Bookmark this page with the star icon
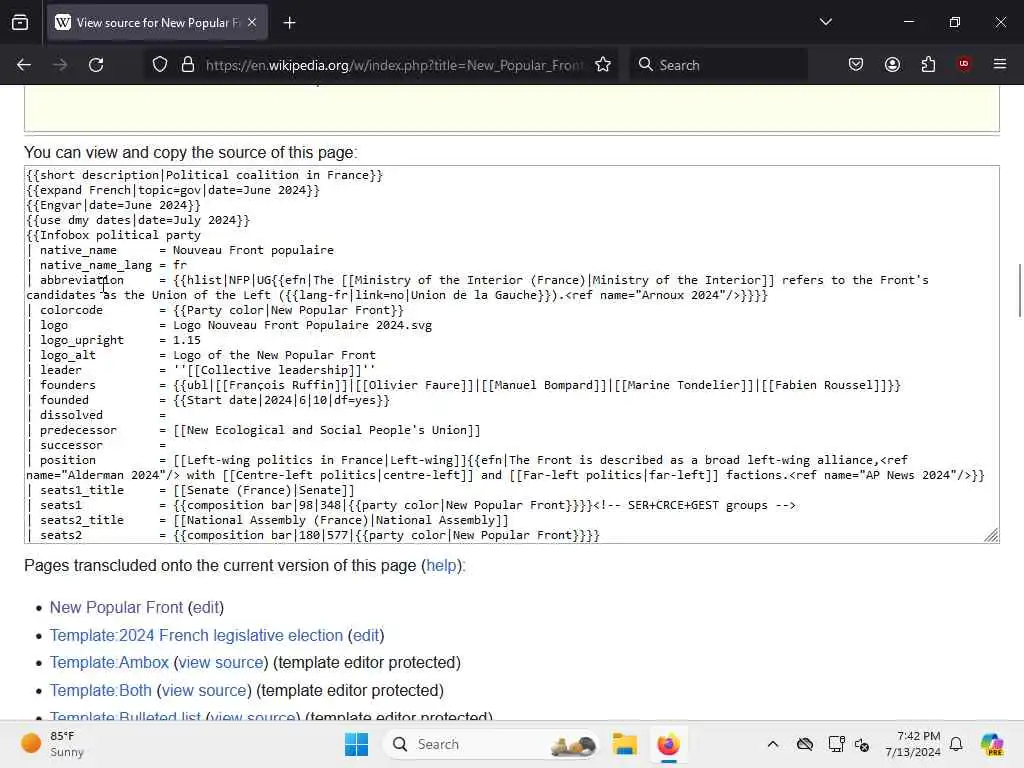Screen dimensions: 1024x768 pyautogui.click(x=603, y=65)
